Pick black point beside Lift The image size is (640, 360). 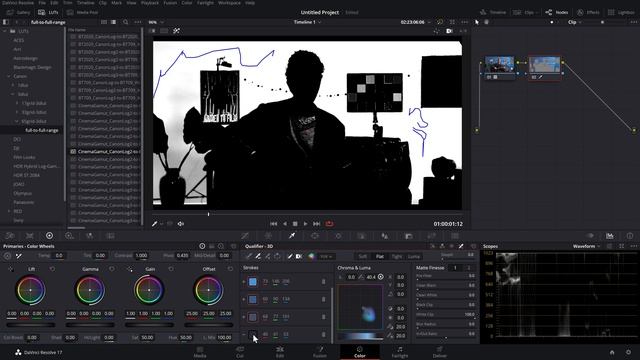[11, 269]
